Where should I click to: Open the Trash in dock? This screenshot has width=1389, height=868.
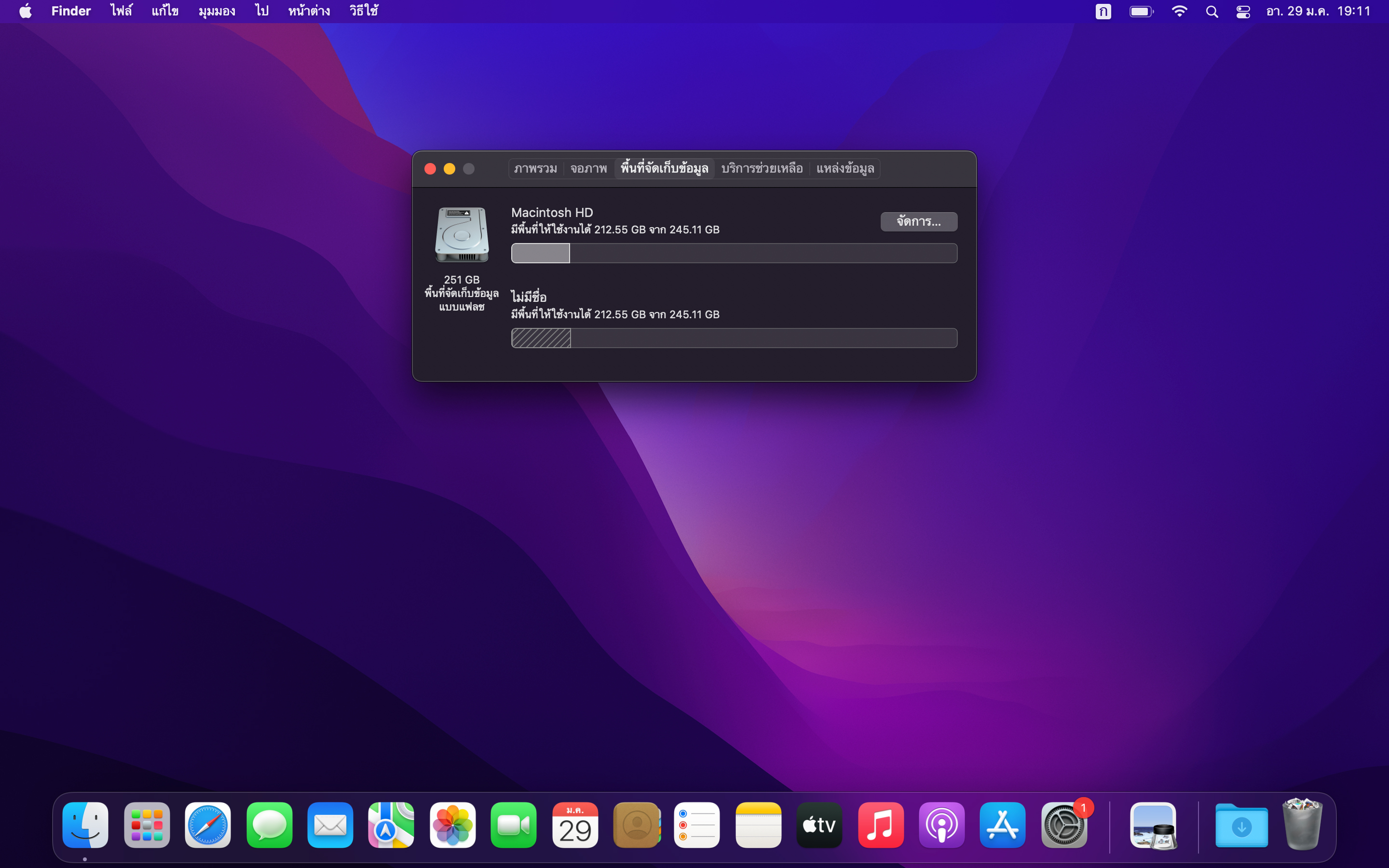[x=1302, y=825]
